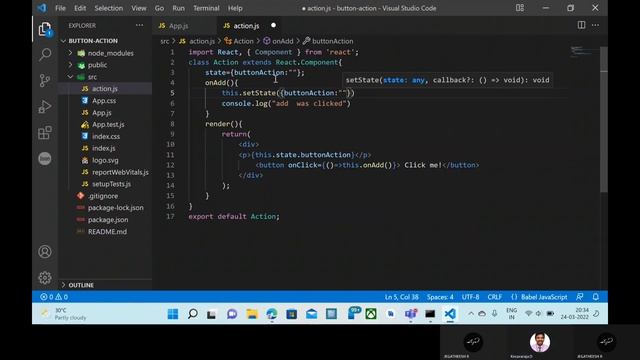Open File Explorer from the taskbar
Screen dimensions: 640x360
click(x=252, y=313)
